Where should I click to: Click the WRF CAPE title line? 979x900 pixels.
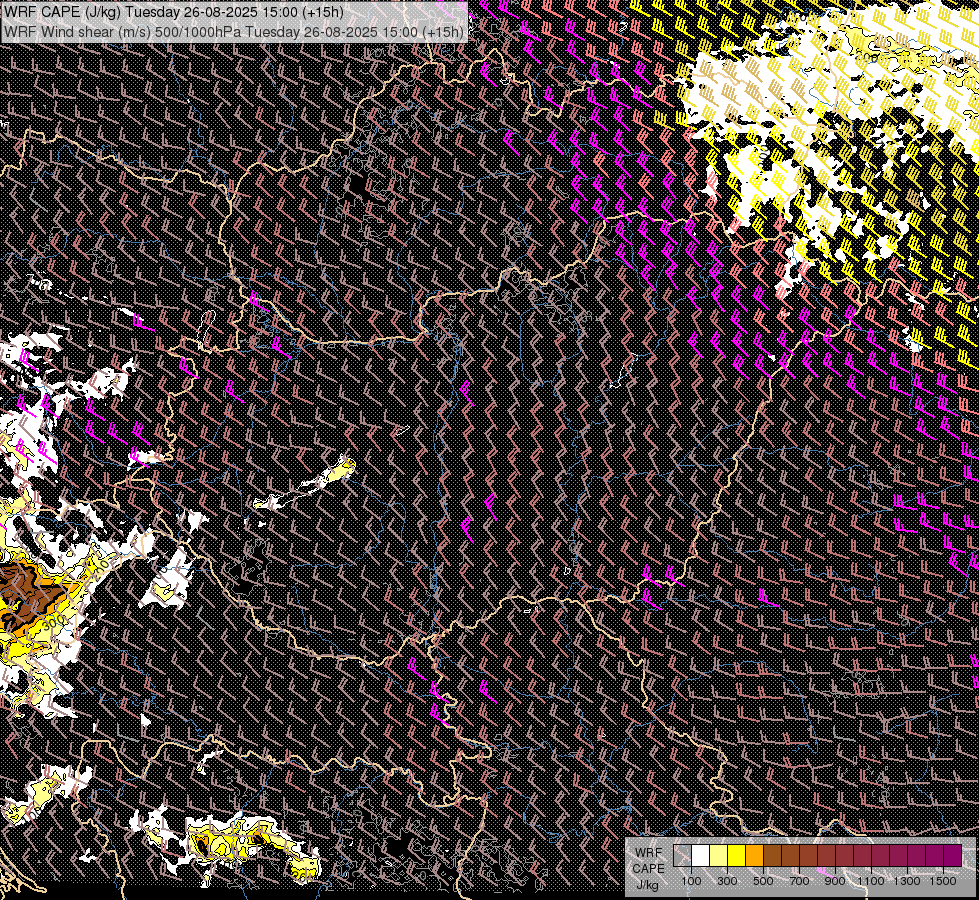(x=174, y=12)
